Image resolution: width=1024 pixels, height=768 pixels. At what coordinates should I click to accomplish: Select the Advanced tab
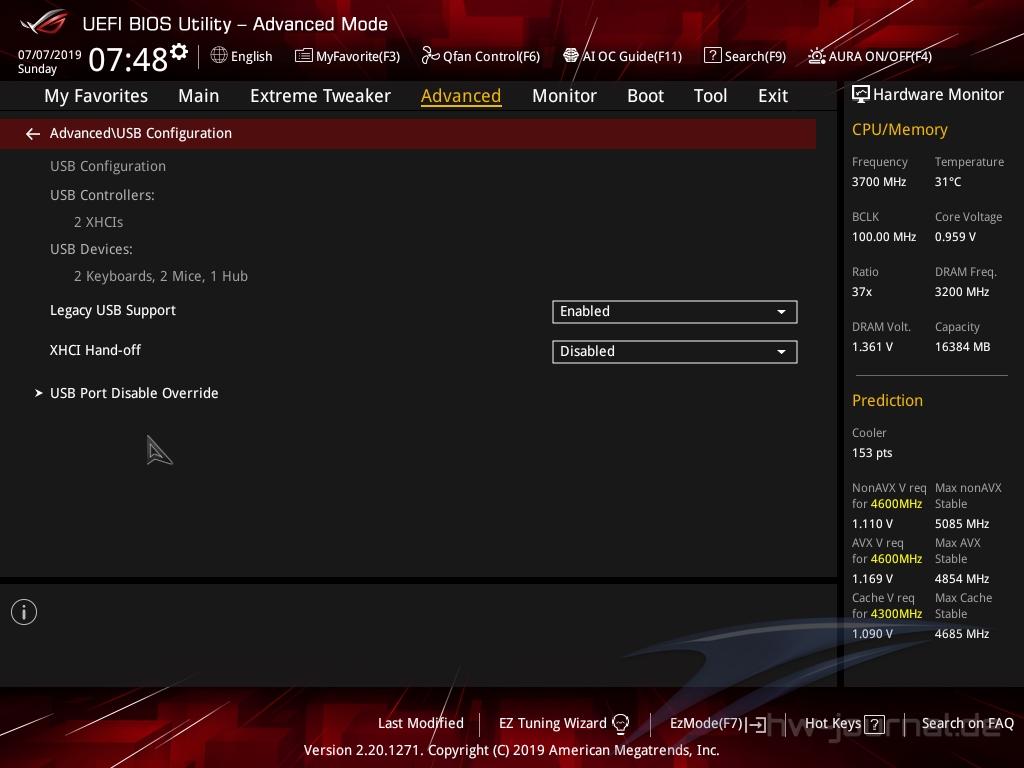461,96
